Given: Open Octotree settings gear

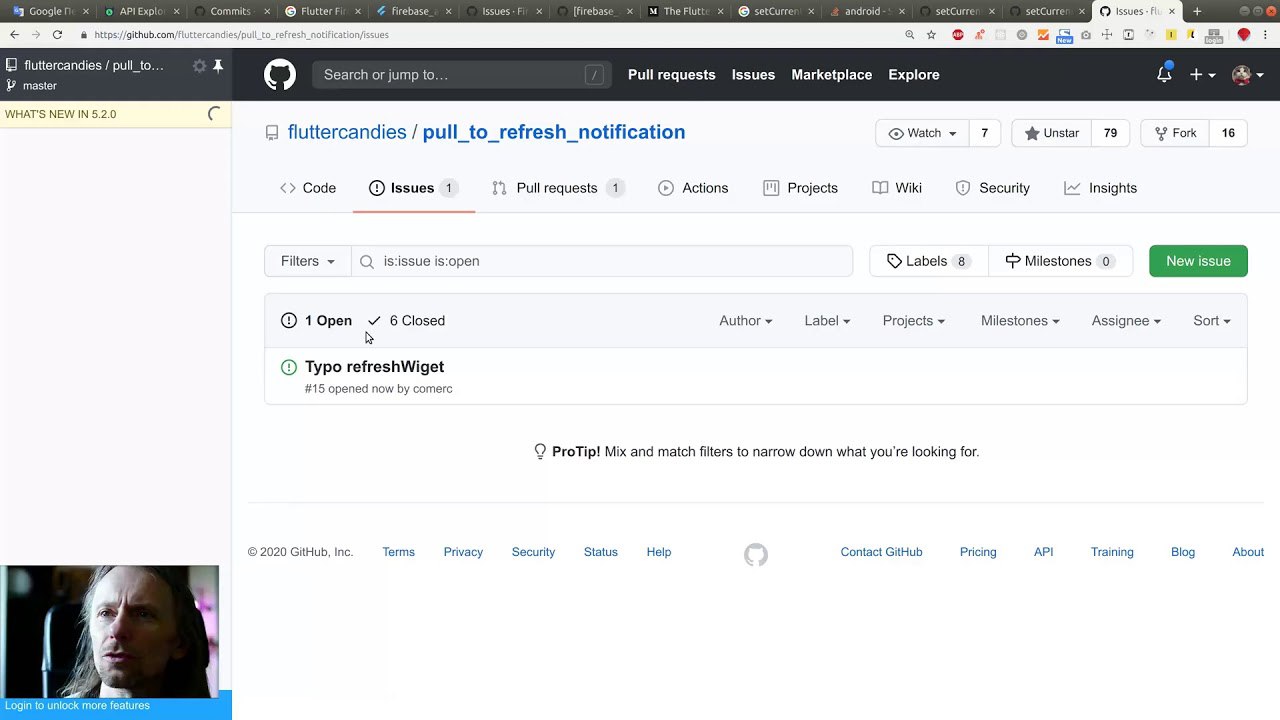Looking at the screenshot, I should (199, 65).
